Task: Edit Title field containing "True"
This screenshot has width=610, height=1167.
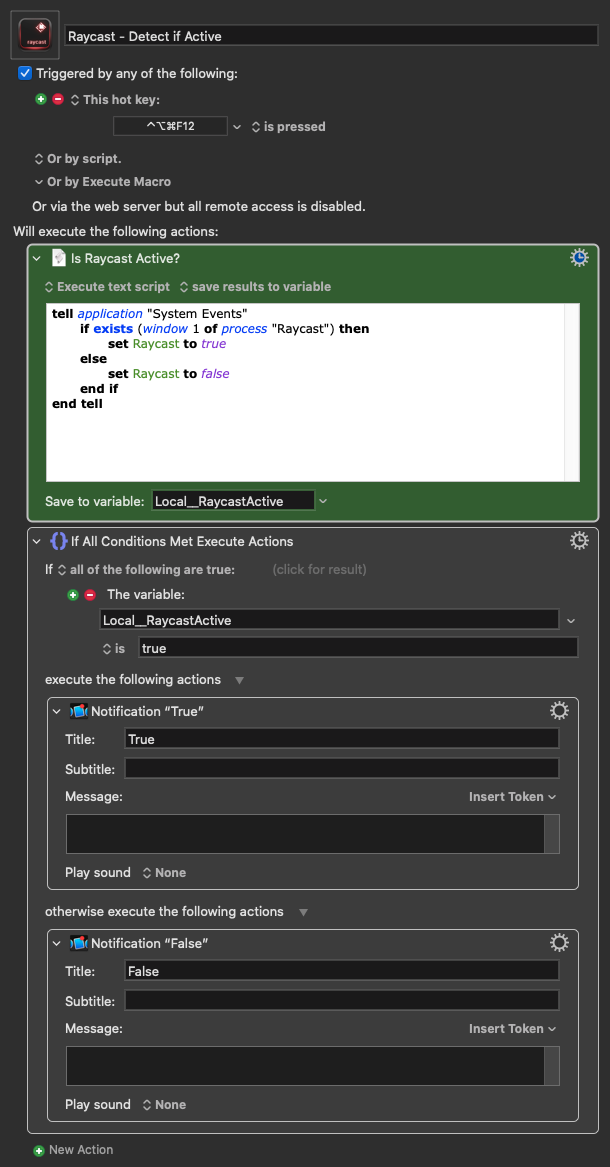Action: [341, 738]
